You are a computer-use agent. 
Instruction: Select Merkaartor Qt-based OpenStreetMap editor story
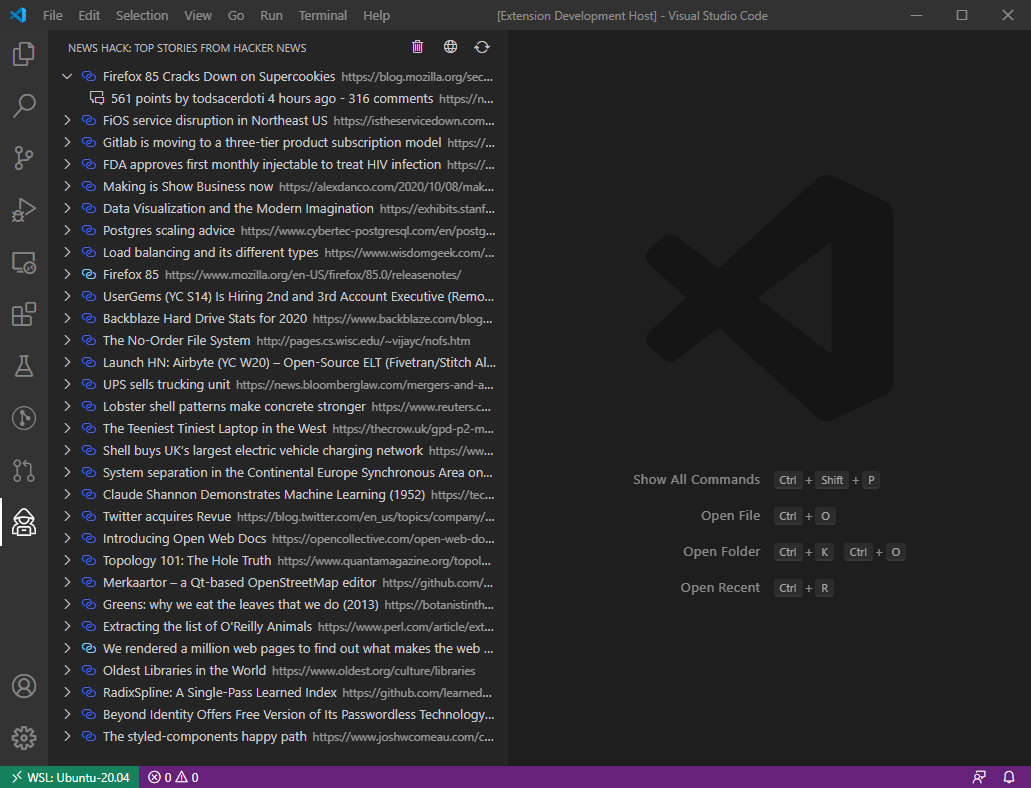277,583
